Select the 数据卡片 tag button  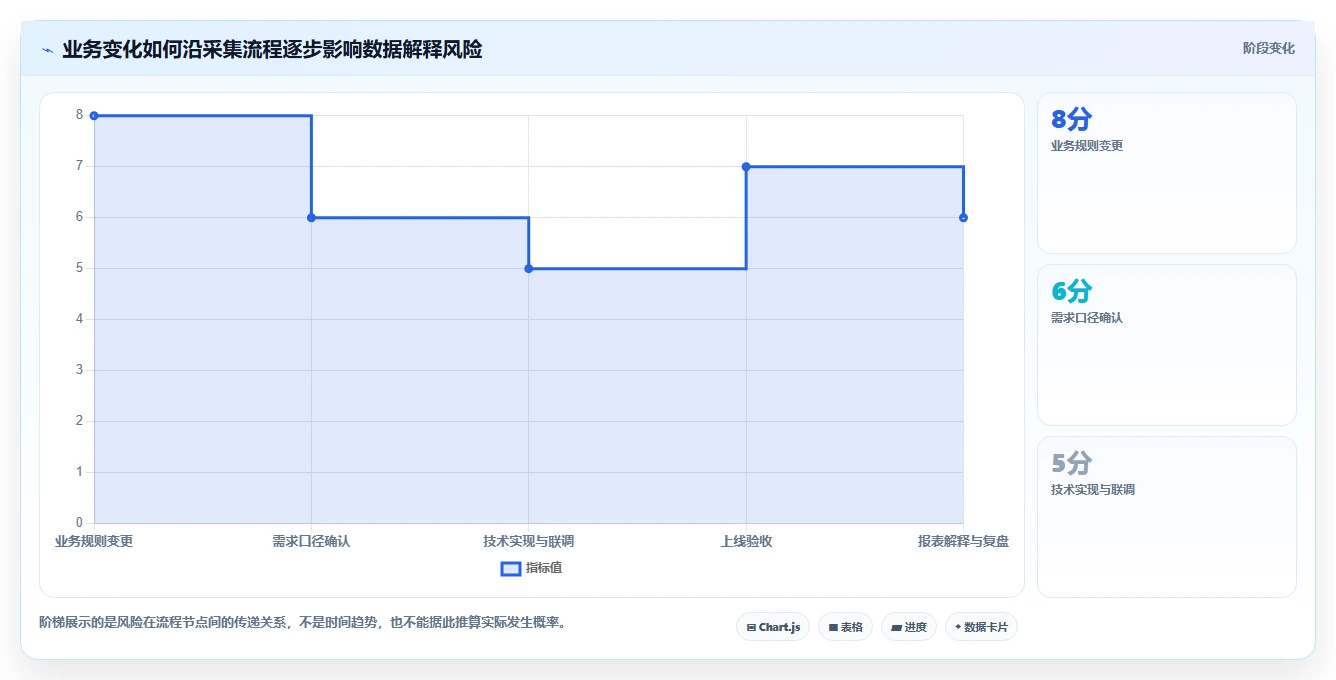pos(981,627)
